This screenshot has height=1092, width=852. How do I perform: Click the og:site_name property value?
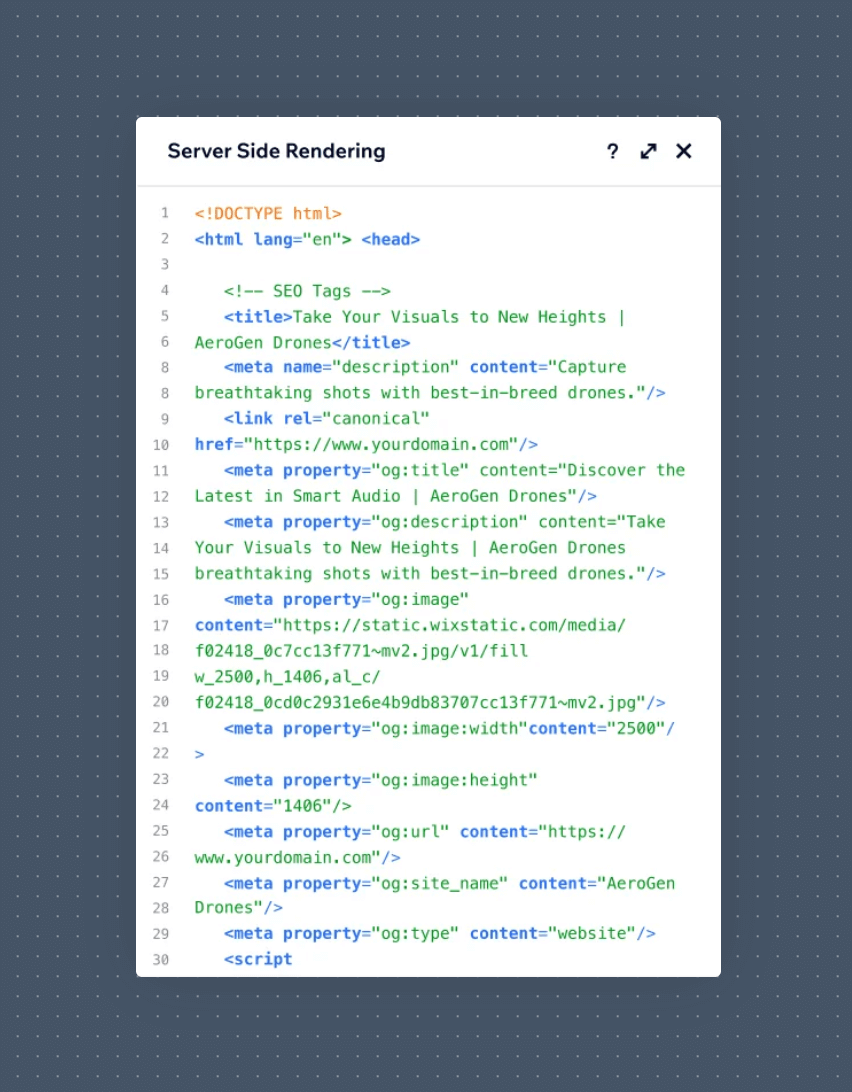(x=439, y=884)
